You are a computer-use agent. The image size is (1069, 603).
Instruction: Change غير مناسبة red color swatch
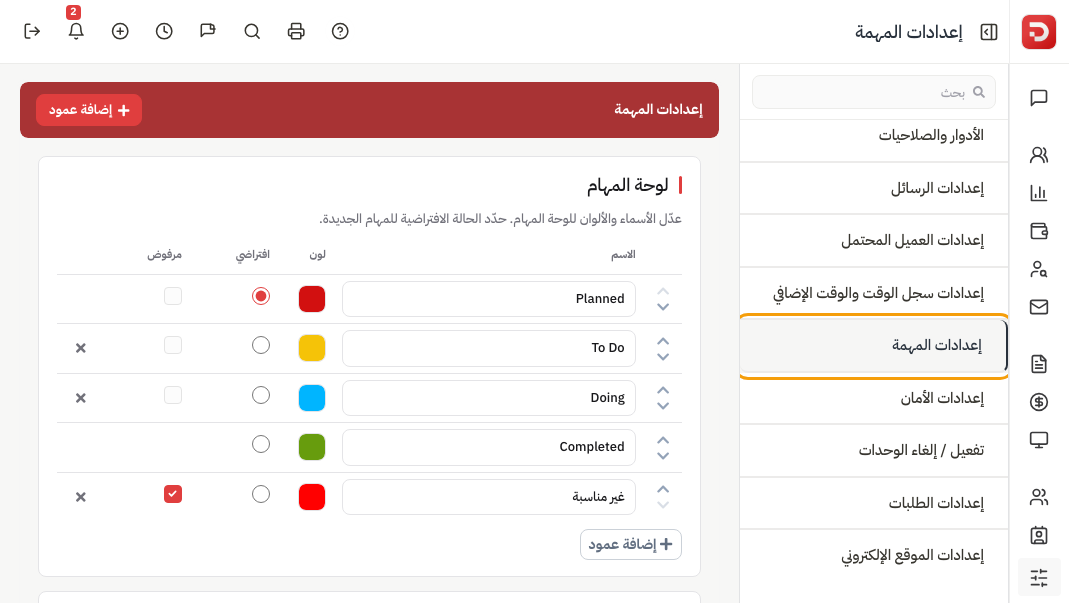[x=312, y=497]
